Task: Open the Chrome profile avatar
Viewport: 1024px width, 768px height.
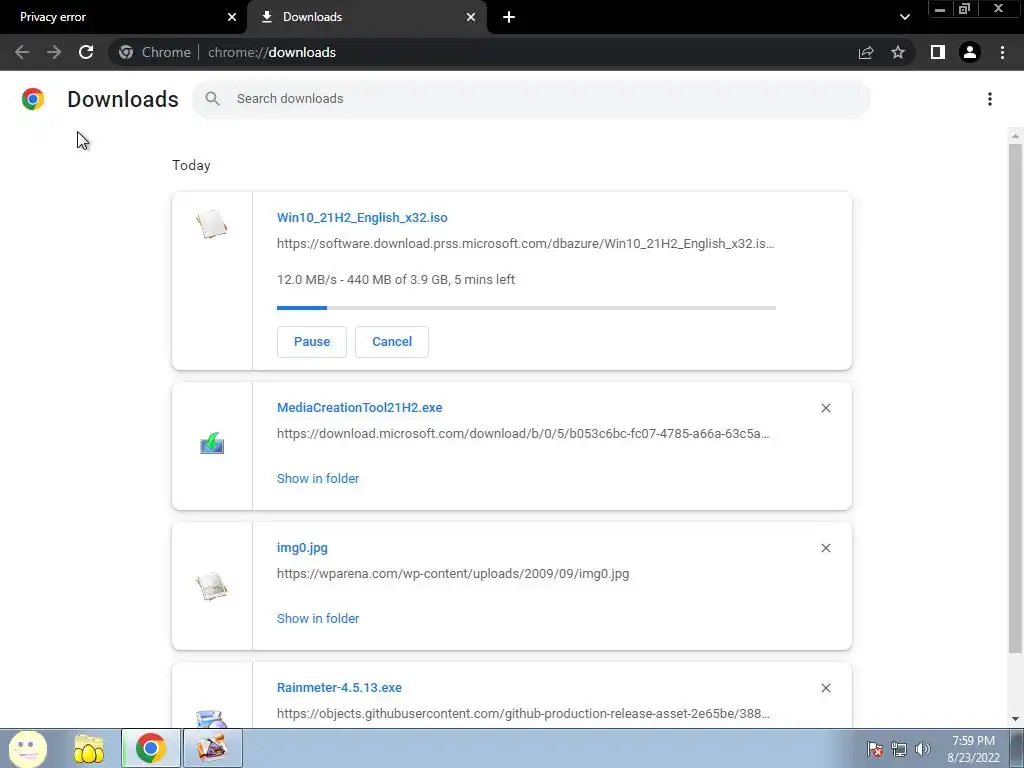Action: 970,52
